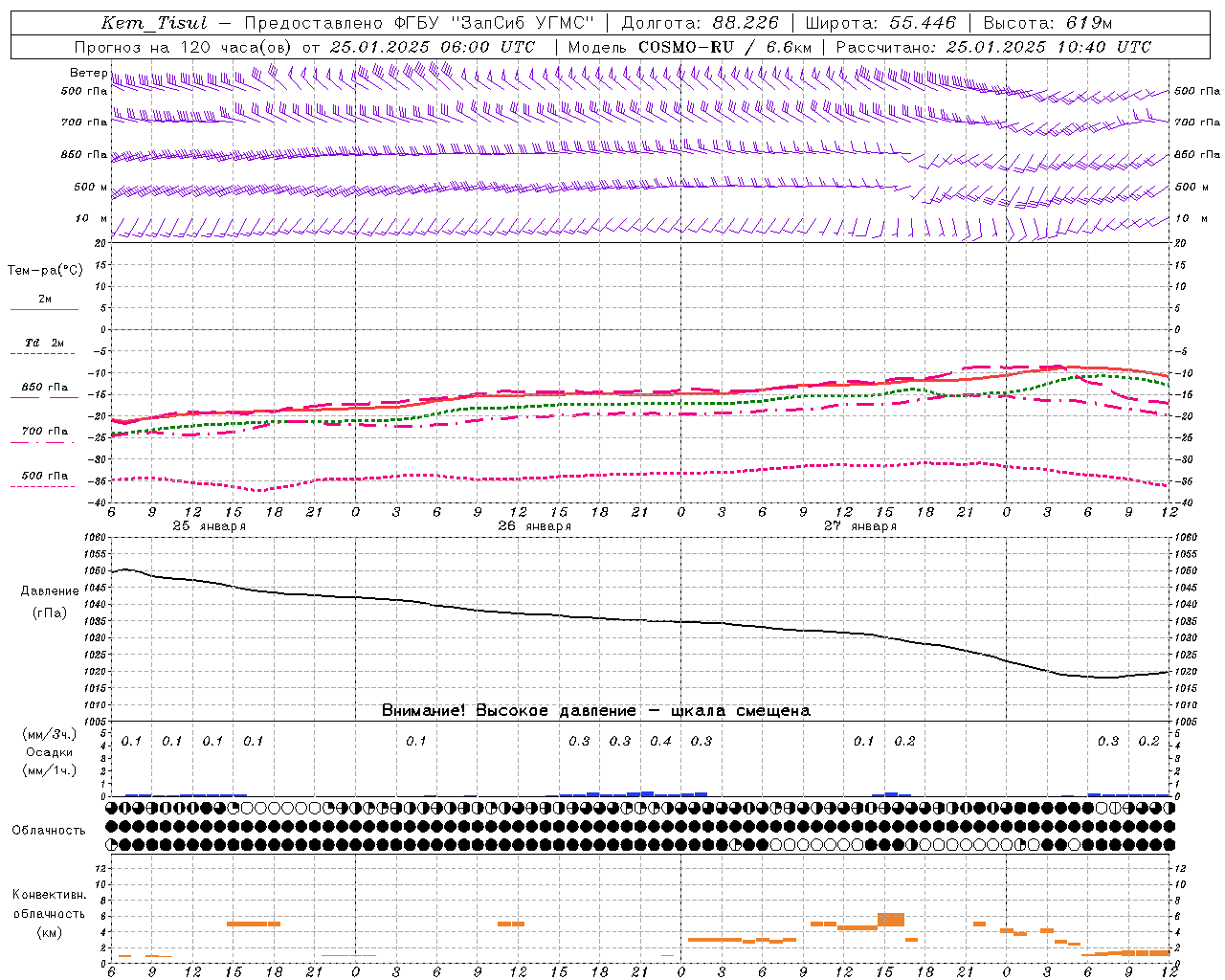Click the "(мм/3ч.)" precipitation unit label
Screen dimensions: 1225x980
50,734
